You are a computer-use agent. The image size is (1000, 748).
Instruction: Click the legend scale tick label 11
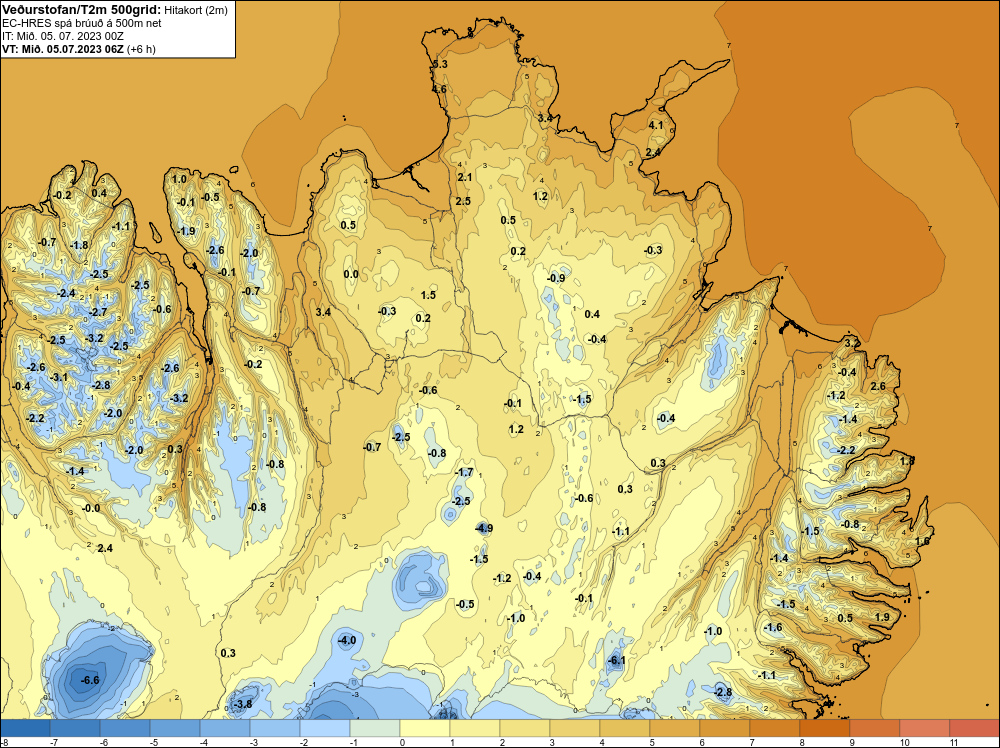[953, 742]
